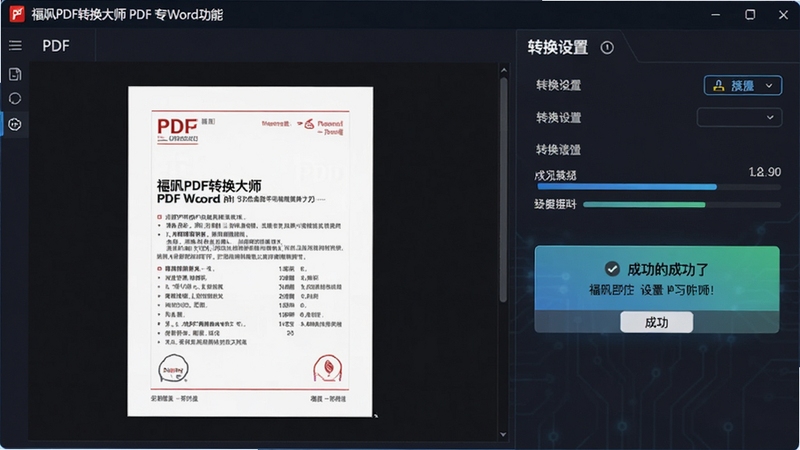Click the PDF page preview thumbnail
800x450 pixels.
pyautogui.click(x=250, y=252)
